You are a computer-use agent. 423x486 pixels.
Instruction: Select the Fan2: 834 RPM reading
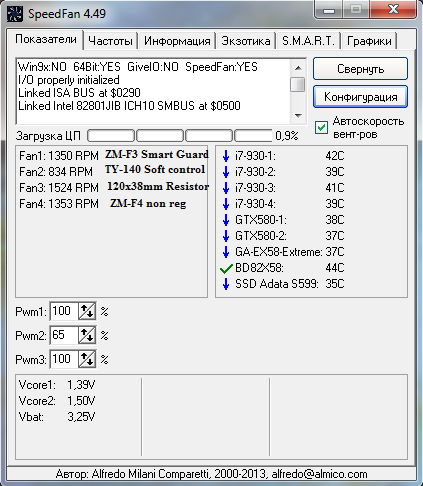pyautogui.click(x=56, y=172)
